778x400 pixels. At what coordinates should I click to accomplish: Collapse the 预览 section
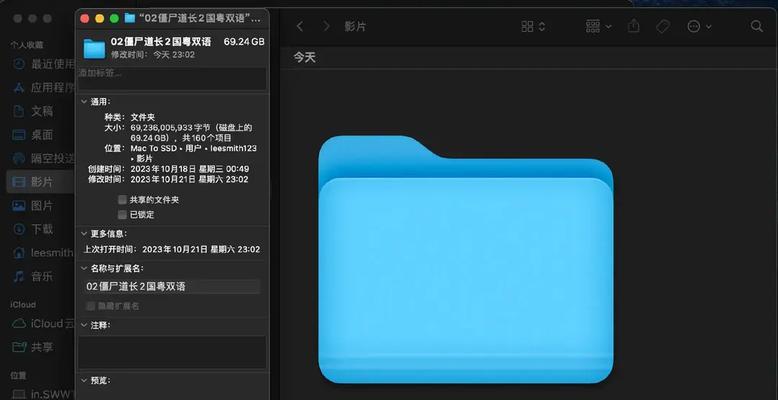point(84,381)
